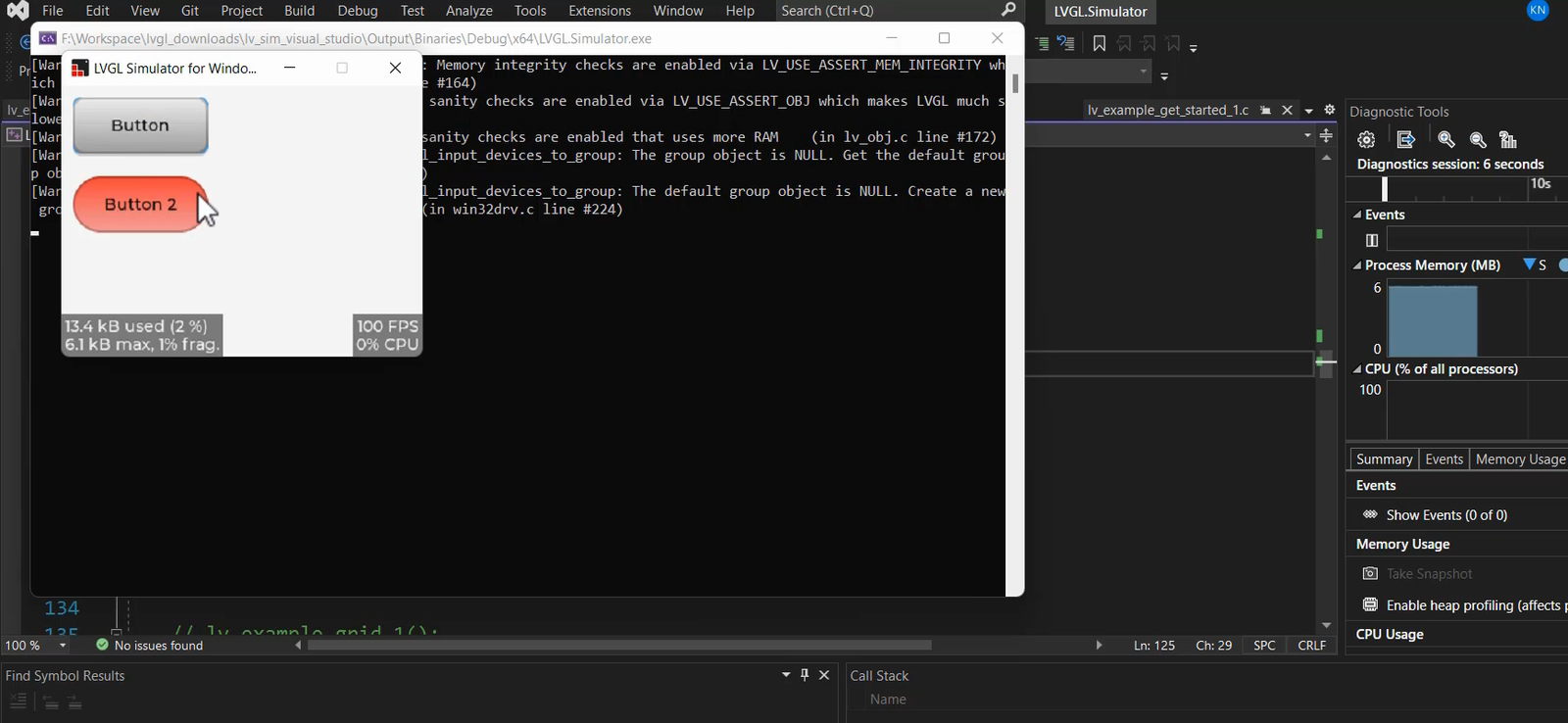This screenshot has width=1568, height=723.
Task: Click the split editor icon above the scrollbar
Action: (1326, 135)
